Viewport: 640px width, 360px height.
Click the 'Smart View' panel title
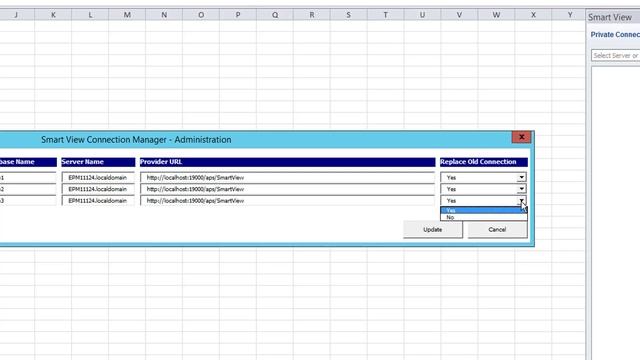pos(610,17)
